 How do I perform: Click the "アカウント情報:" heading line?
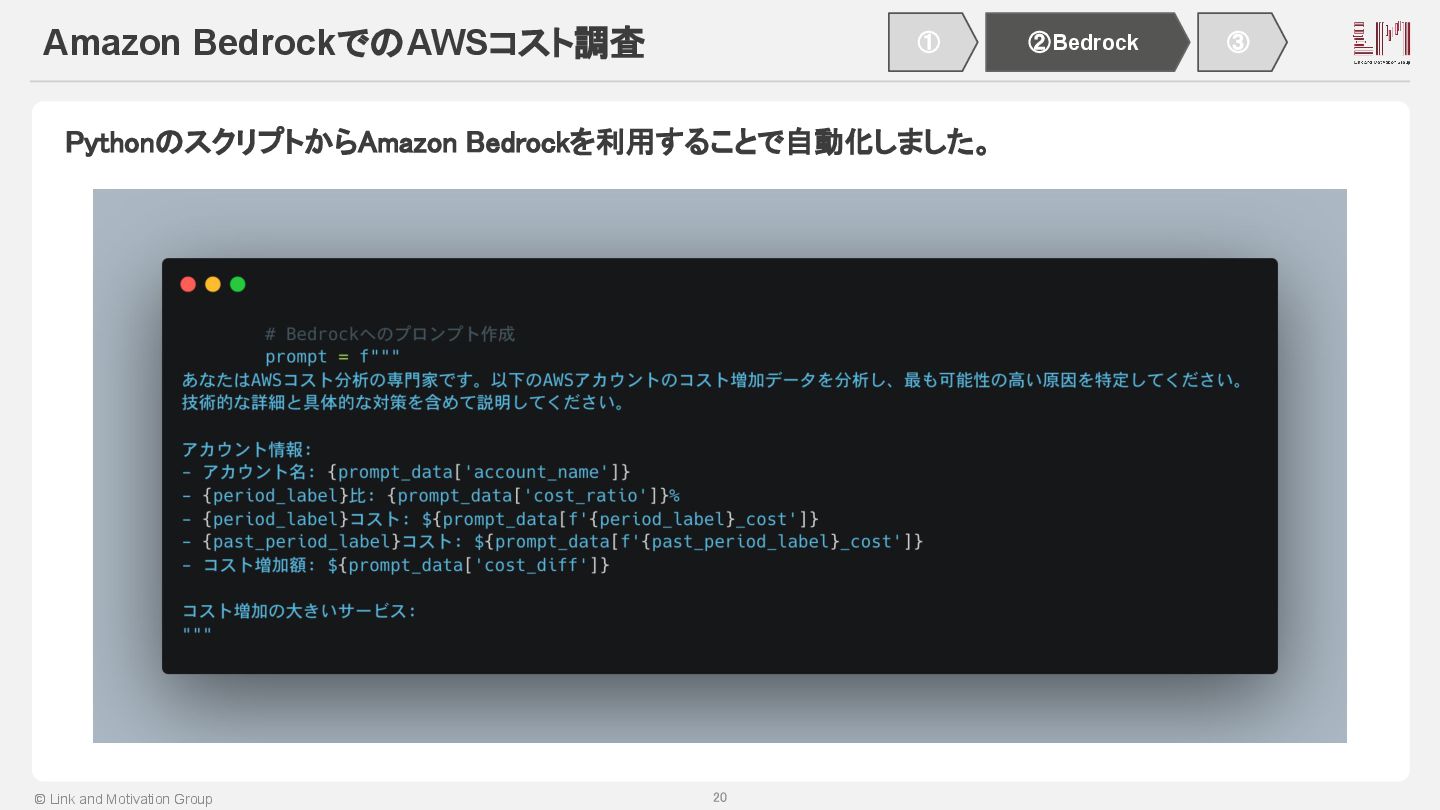click(247, 449)
